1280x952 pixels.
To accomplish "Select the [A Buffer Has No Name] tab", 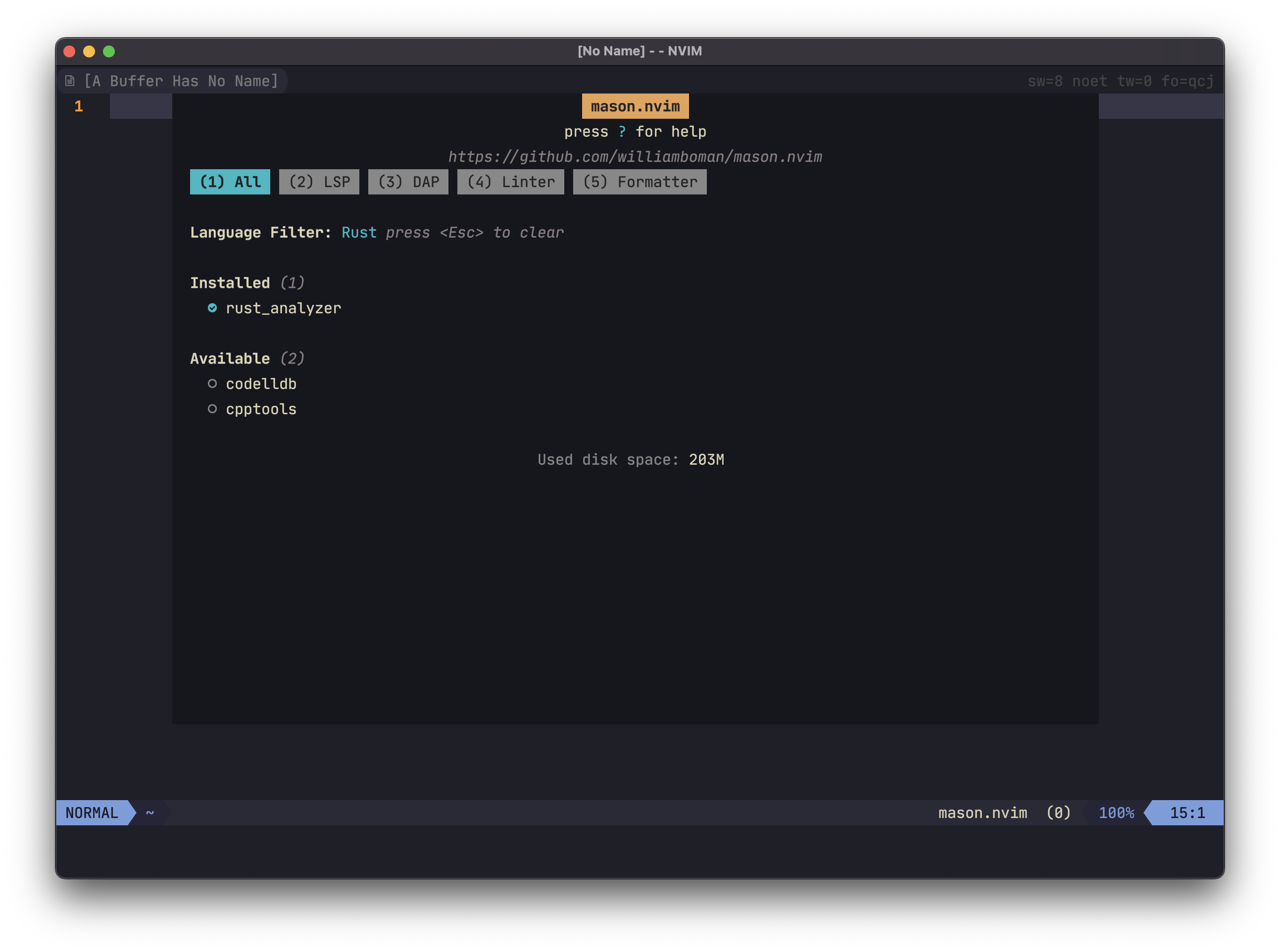I will 172,81.
